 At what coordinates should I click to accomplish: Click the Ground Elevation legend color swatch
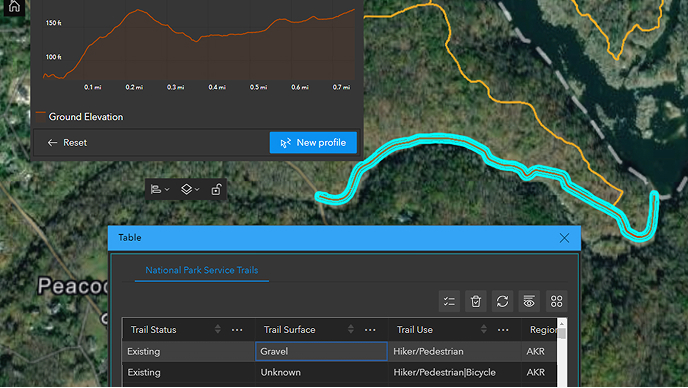click(40, 117)
